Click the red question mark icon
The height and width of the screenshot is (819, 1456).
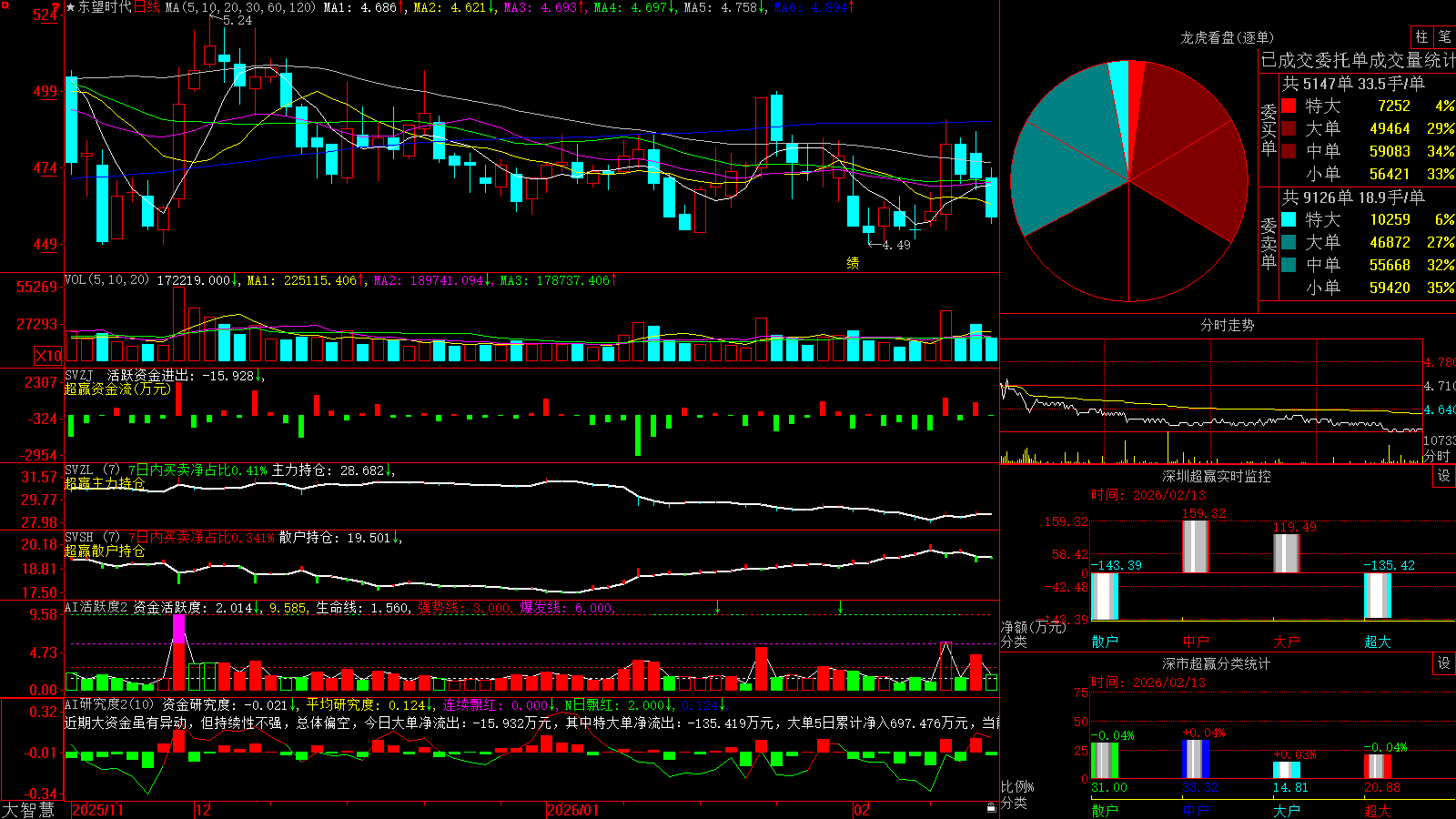[x=56, y=7]
